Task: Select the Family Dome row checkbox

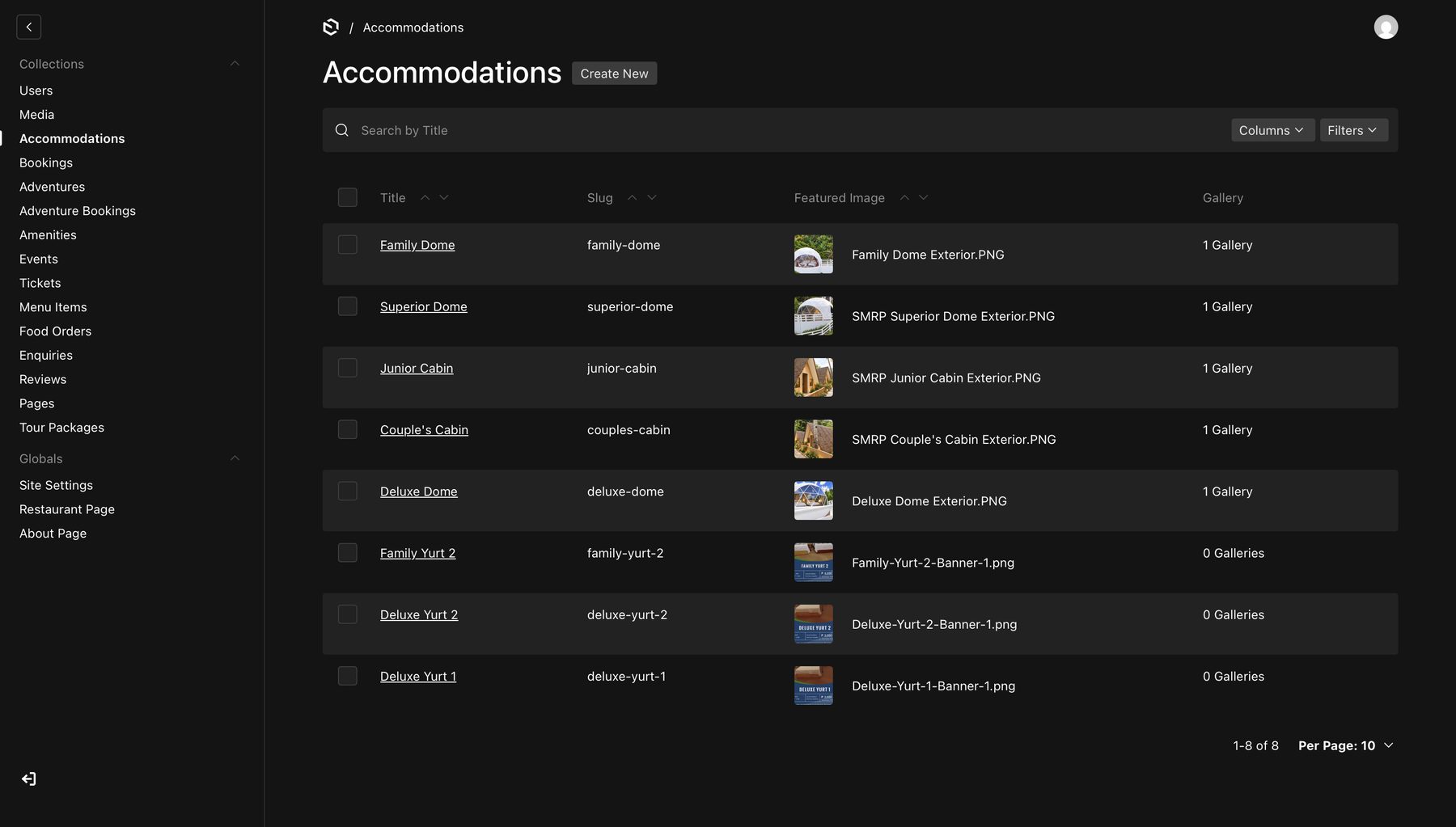Action: tap(348, 244)
